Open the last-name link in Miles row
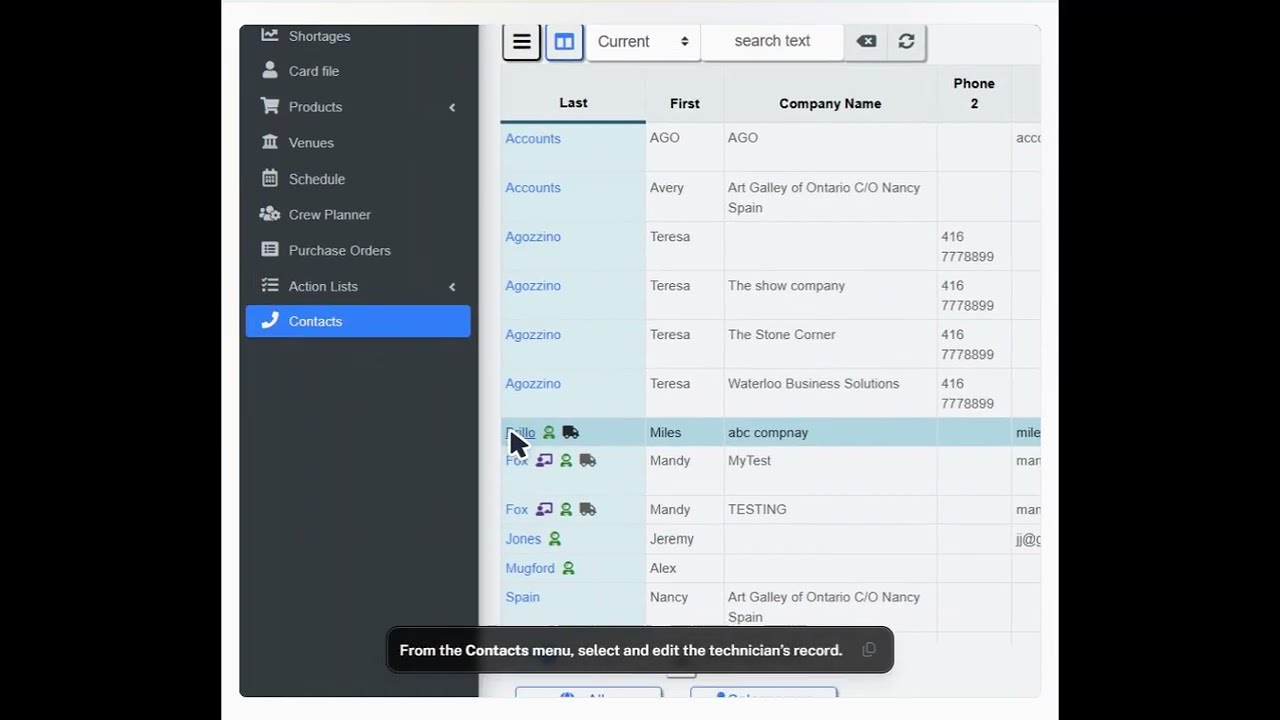 coord(521,433)
